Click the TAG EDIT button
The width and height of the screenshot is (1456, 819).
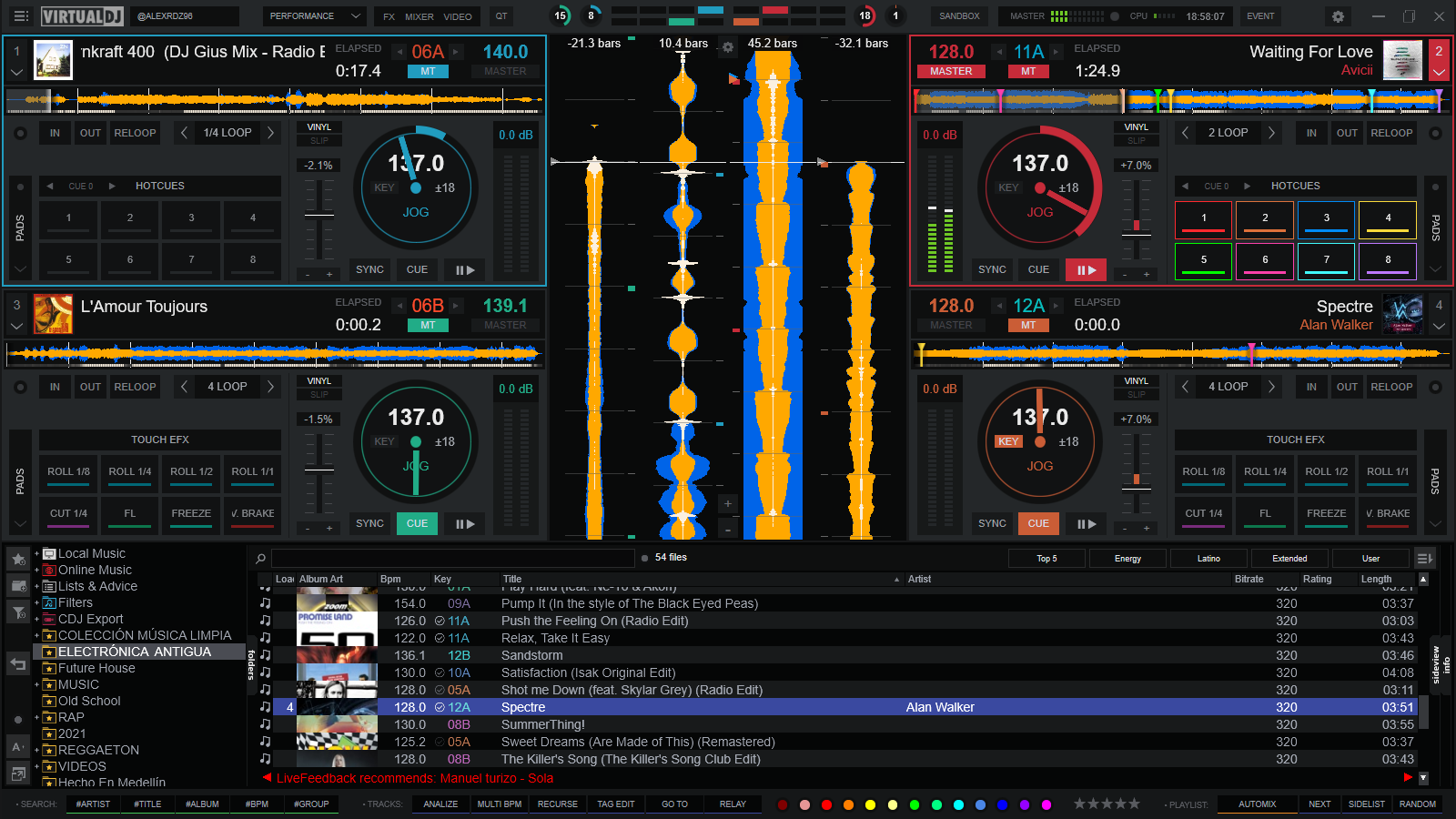point(616,804)
